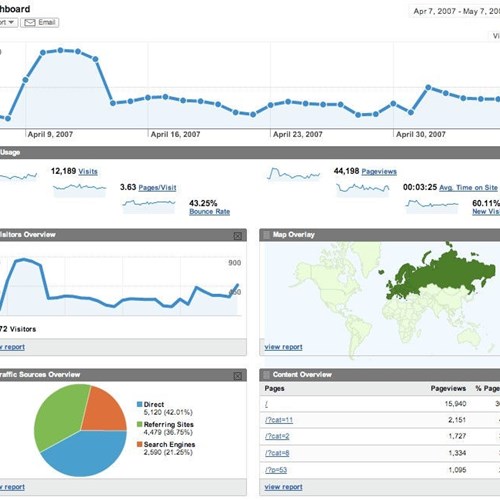Click the Visits sparkline thumbnail

[18, 176]
